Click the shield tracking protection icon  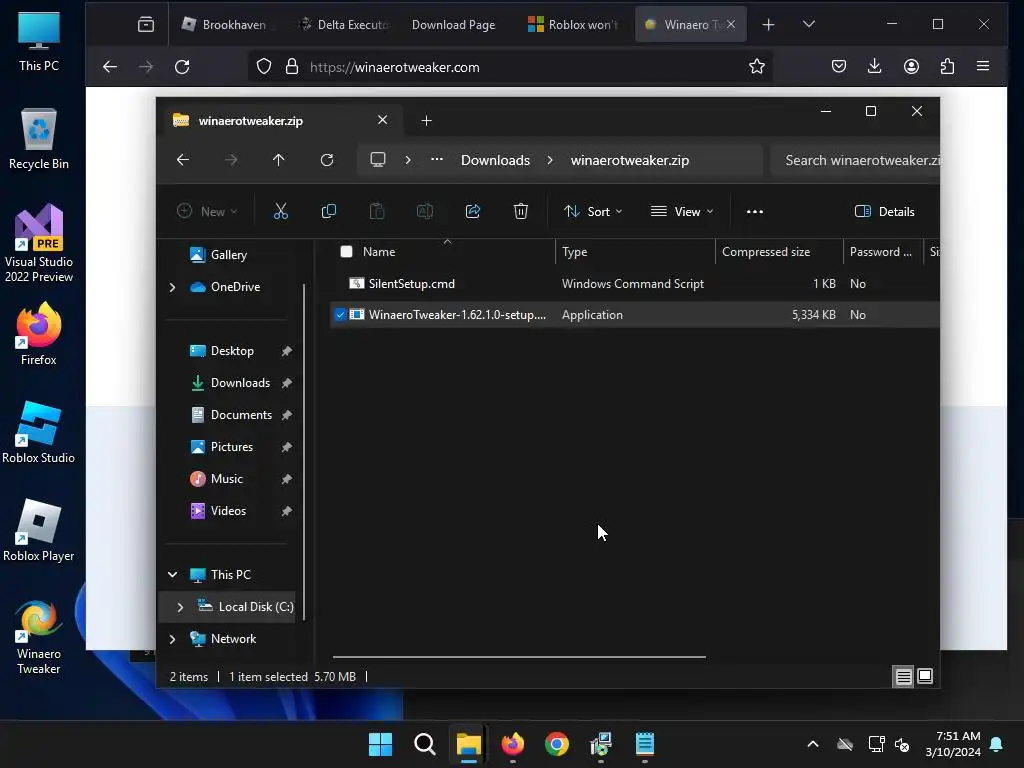[264, 67]
